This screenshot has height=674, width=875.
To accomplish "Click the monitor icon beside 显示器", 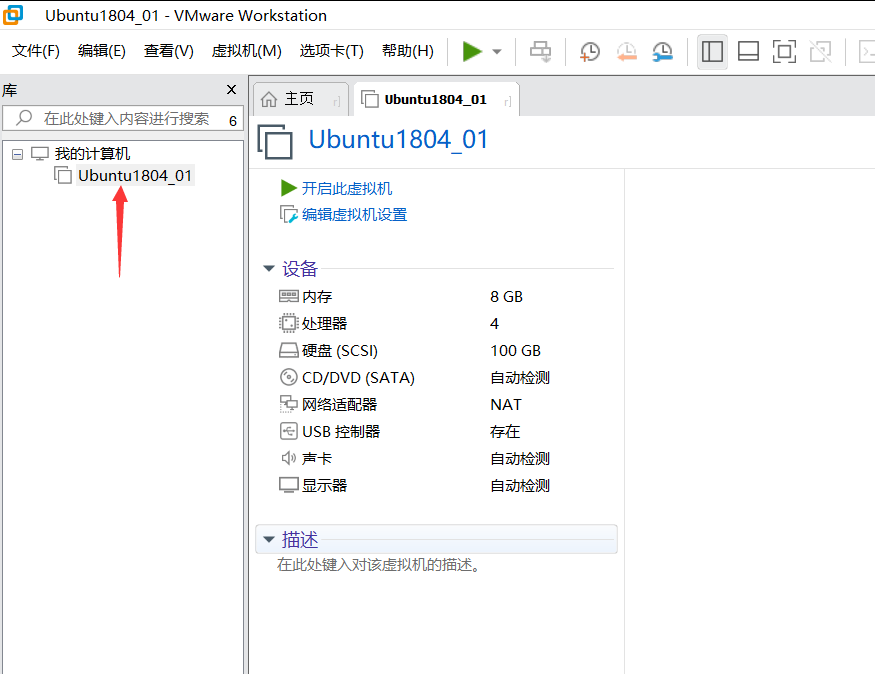I will [289, 485].
